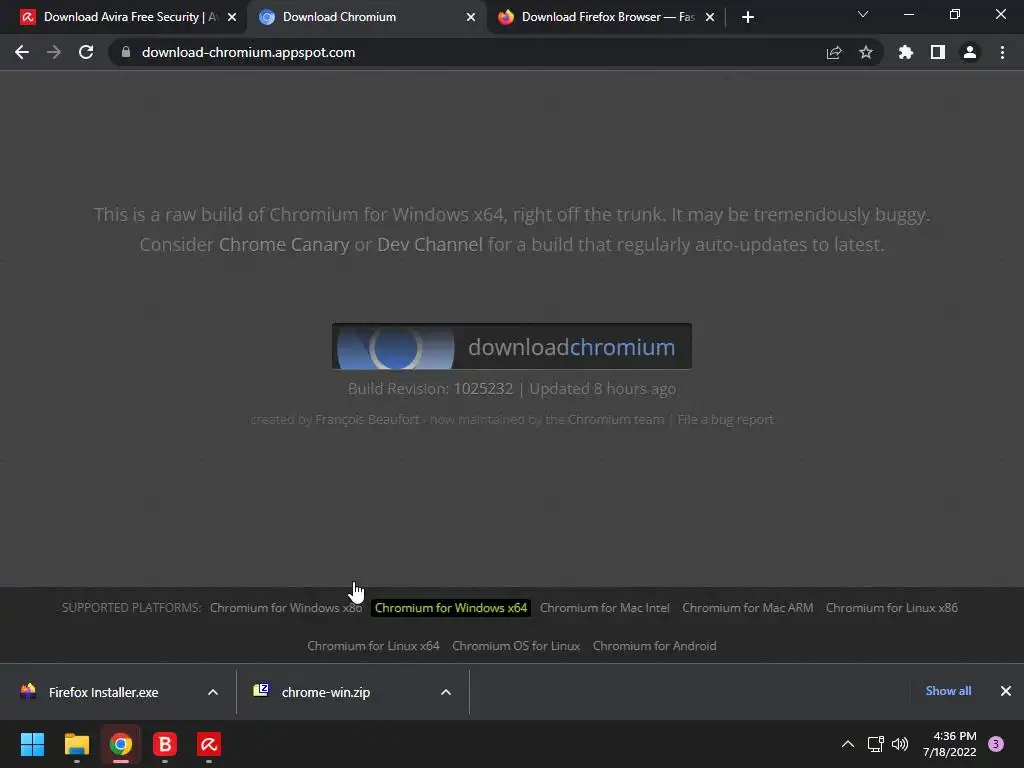
Task: Expand options for Firefox Installer.exe download
Action: coord(213,692)
